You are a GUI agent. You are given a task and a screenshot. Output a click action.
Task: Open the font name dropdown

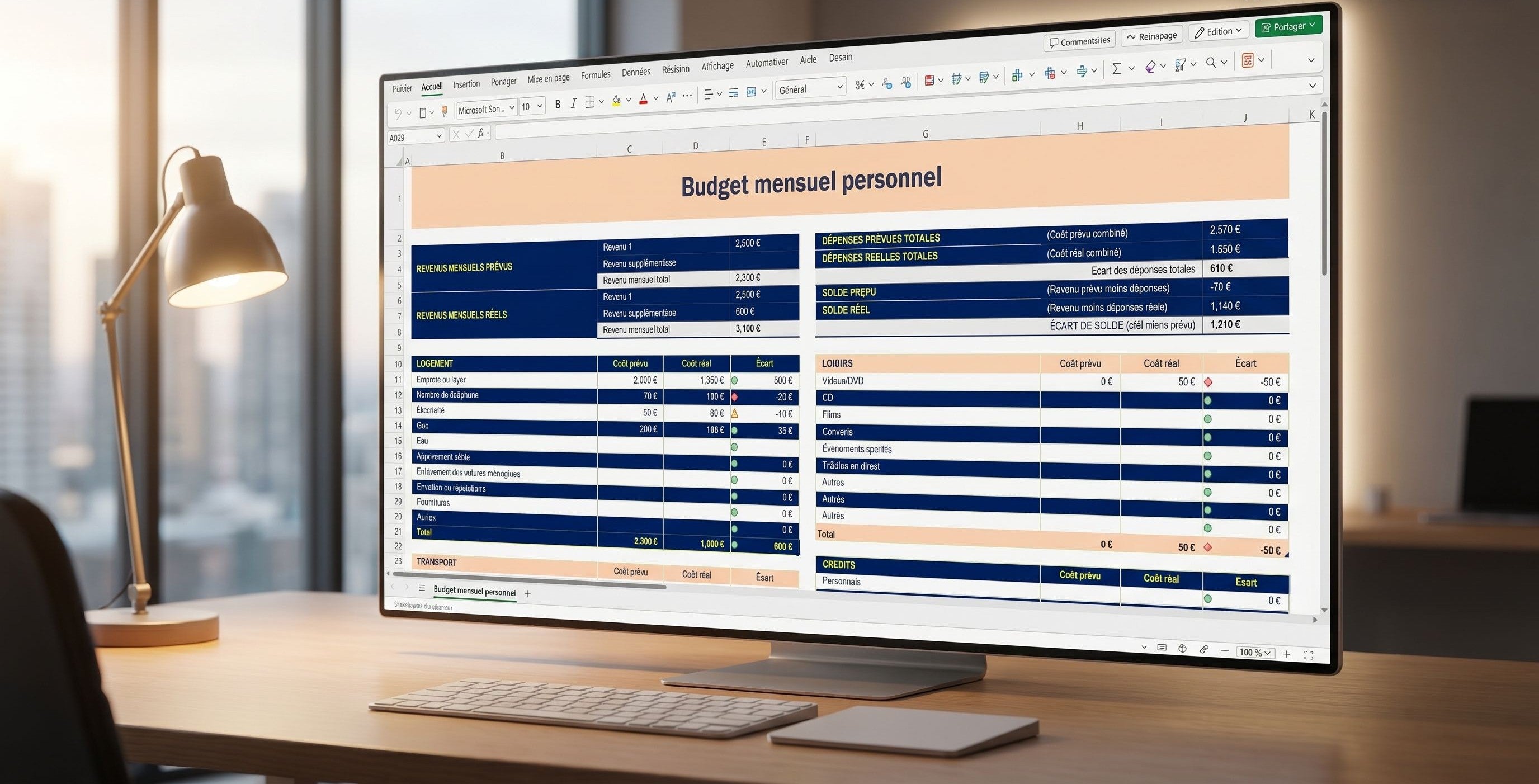[x=487, y=108]
